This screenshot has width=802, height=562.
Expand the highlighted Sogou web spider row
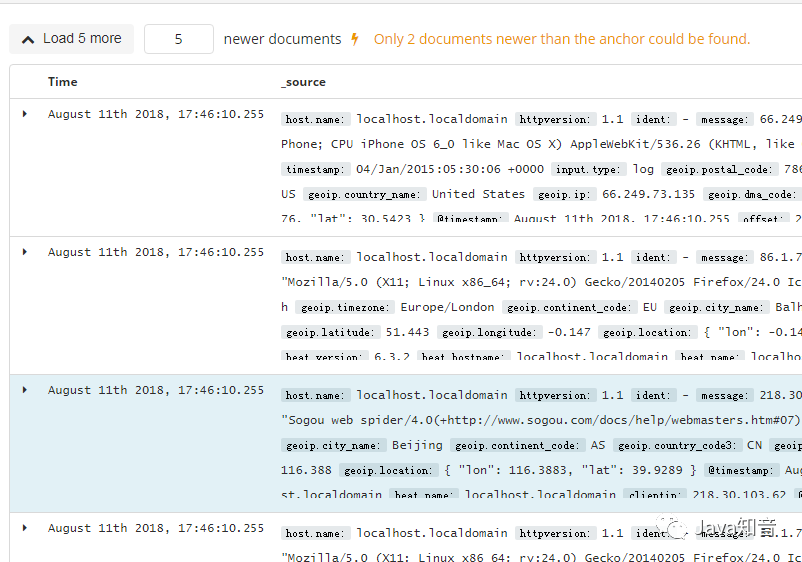(x=25, y=390)
